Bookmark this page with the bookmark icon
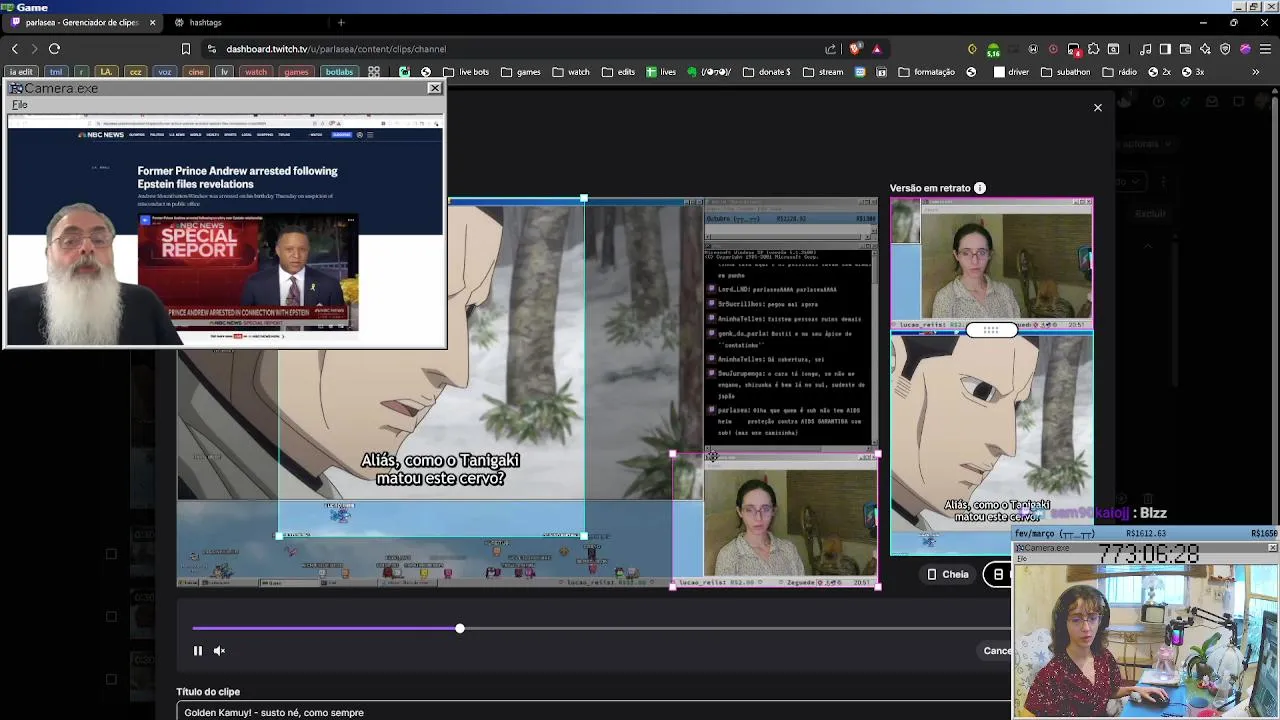The width and height of the screenshot is (1280, 720). coord(186,48)
